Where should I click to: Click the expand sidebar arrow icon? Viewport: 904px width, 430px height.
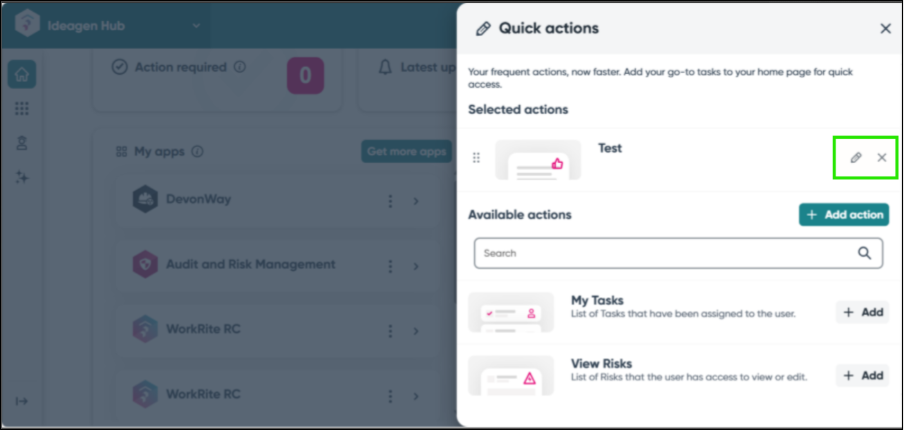point(22,401)
